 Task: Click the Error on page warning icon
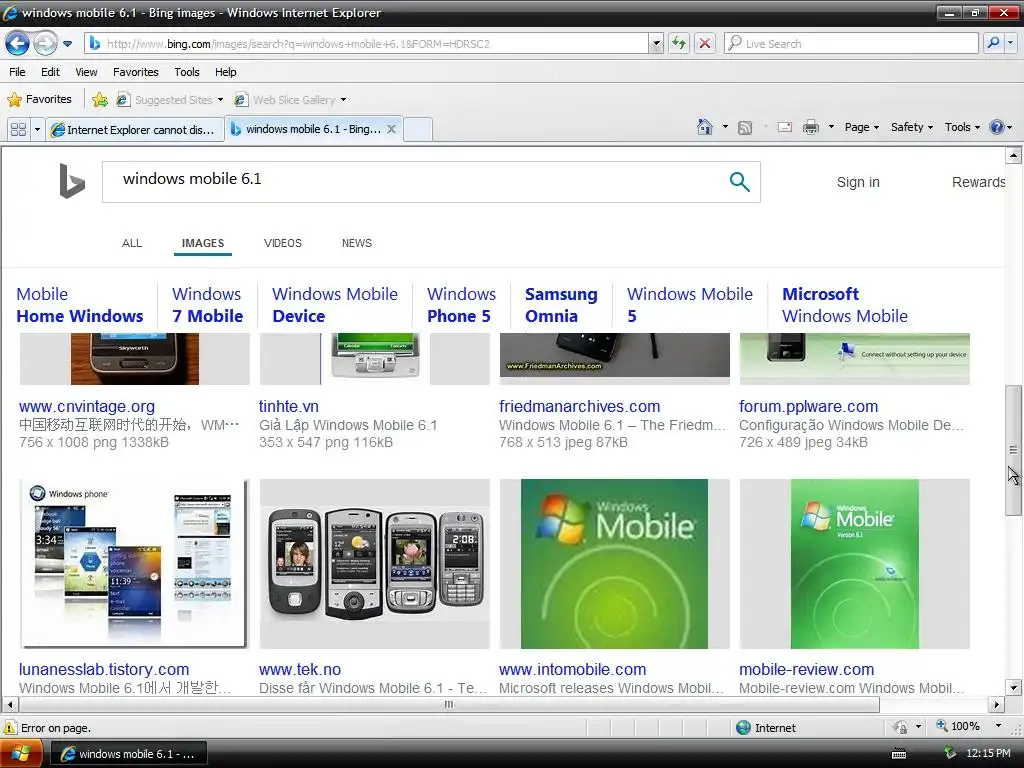10,728
